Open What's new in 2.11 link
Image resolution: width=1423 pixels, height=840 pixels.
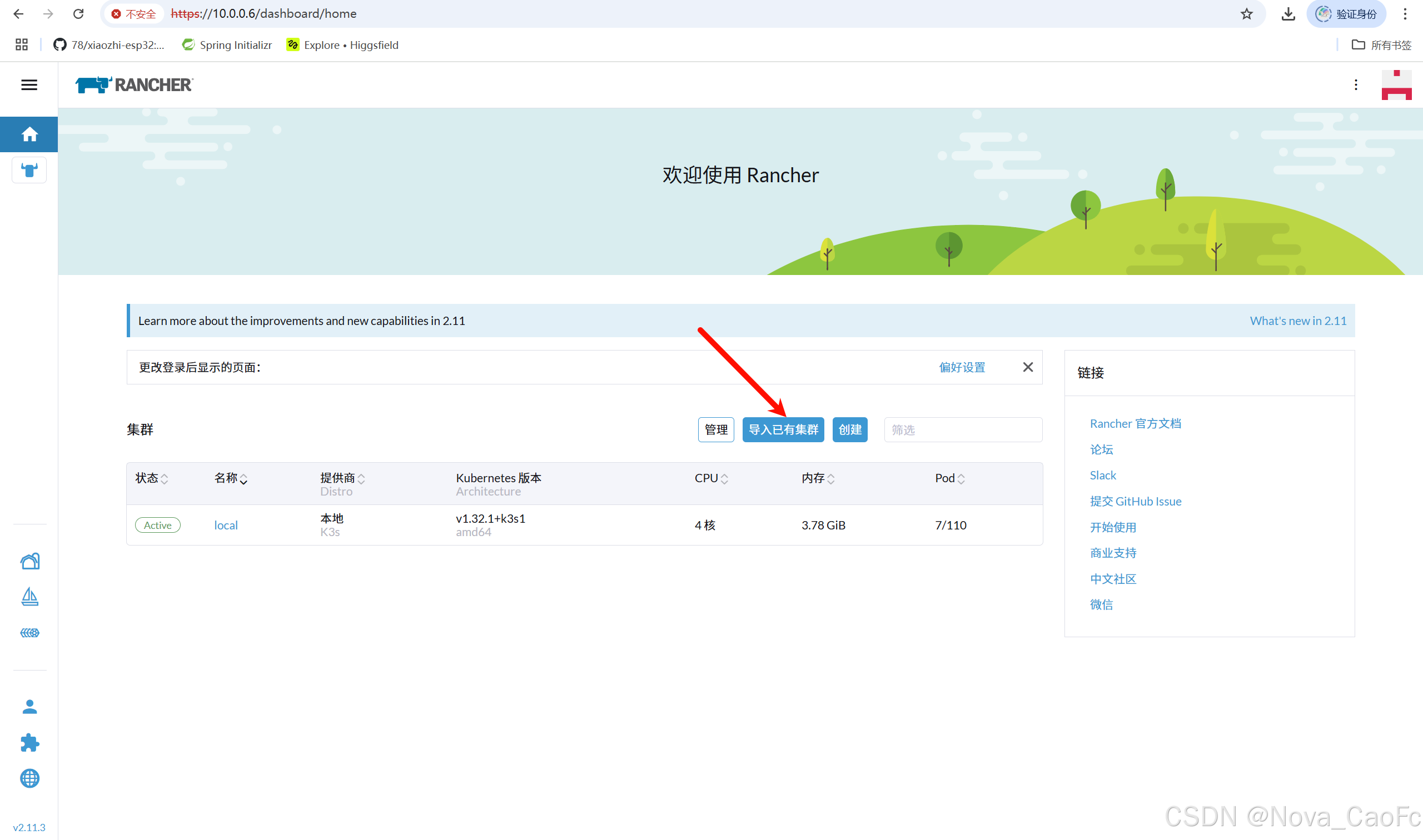point(1298,321)
